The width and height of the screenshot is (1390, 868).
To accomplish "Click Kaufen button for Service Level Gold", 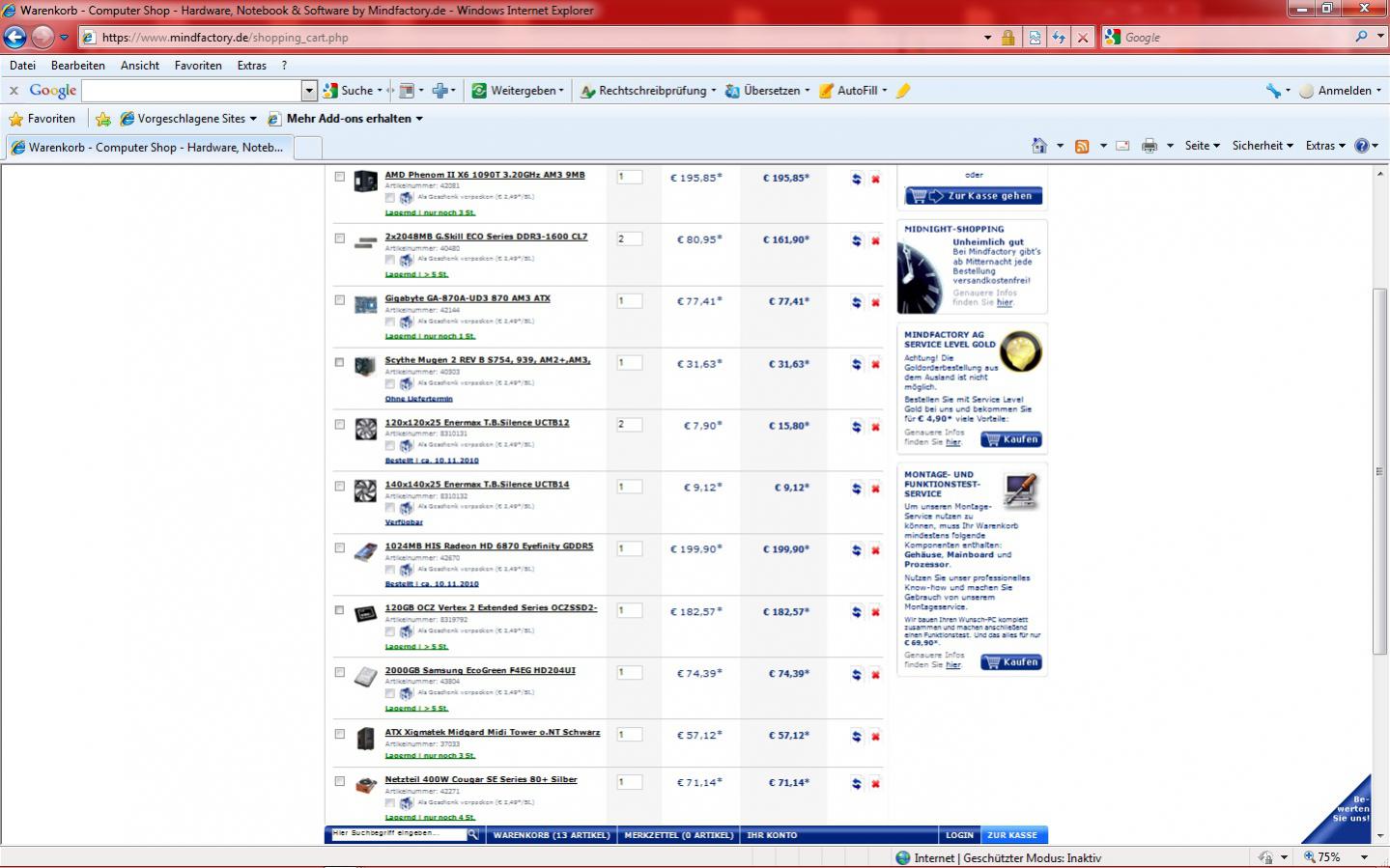I will click(x=1011, y=439).
